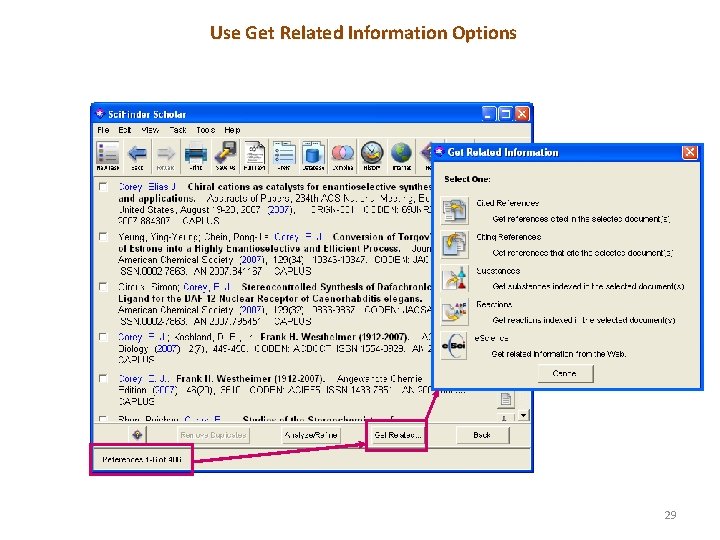The height and width of the screenshot is (540, 720).
Task: Open author link Corey, Elias J.
Action: pyautogui.click(x=147, y=187)
